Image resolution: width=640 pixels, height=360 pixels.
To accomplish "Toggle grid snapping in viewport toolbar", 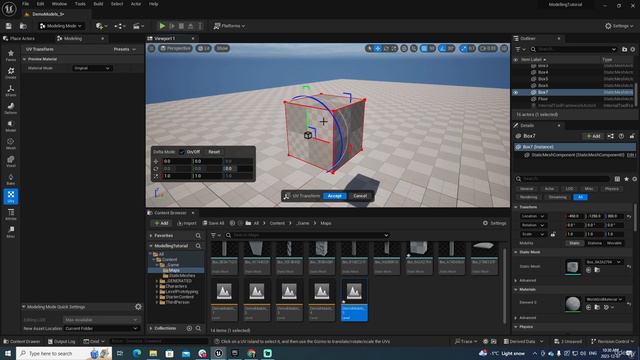I will coord(424,49).
